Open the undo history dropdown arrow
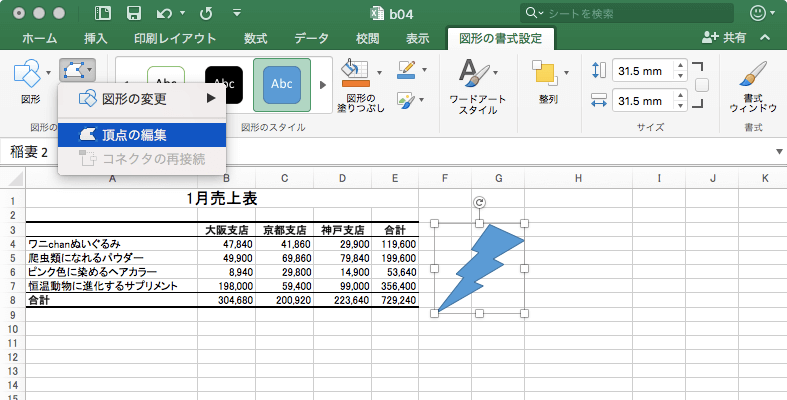787x400 pixels. (183, 13)
